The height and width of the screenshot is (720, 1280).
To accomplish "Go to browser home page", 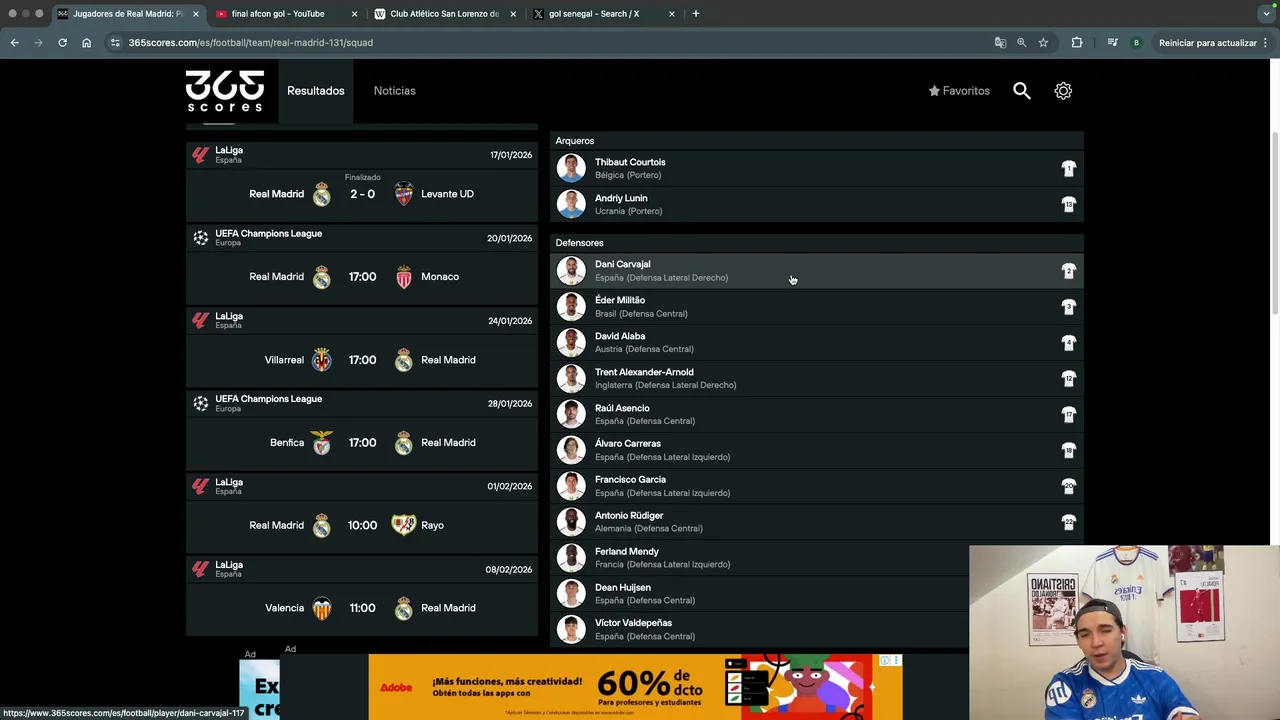I will point(86,43).
